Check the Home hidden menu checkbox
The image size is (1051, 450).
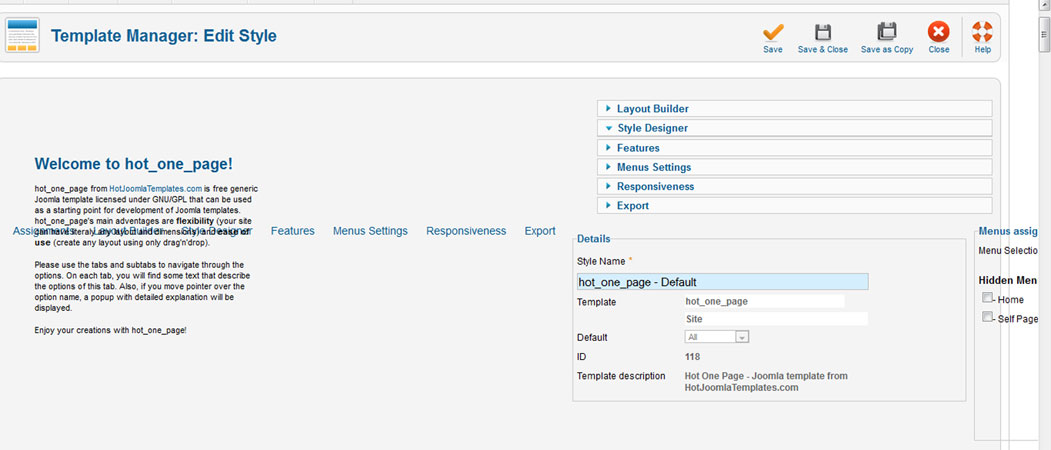coord(987,298)
